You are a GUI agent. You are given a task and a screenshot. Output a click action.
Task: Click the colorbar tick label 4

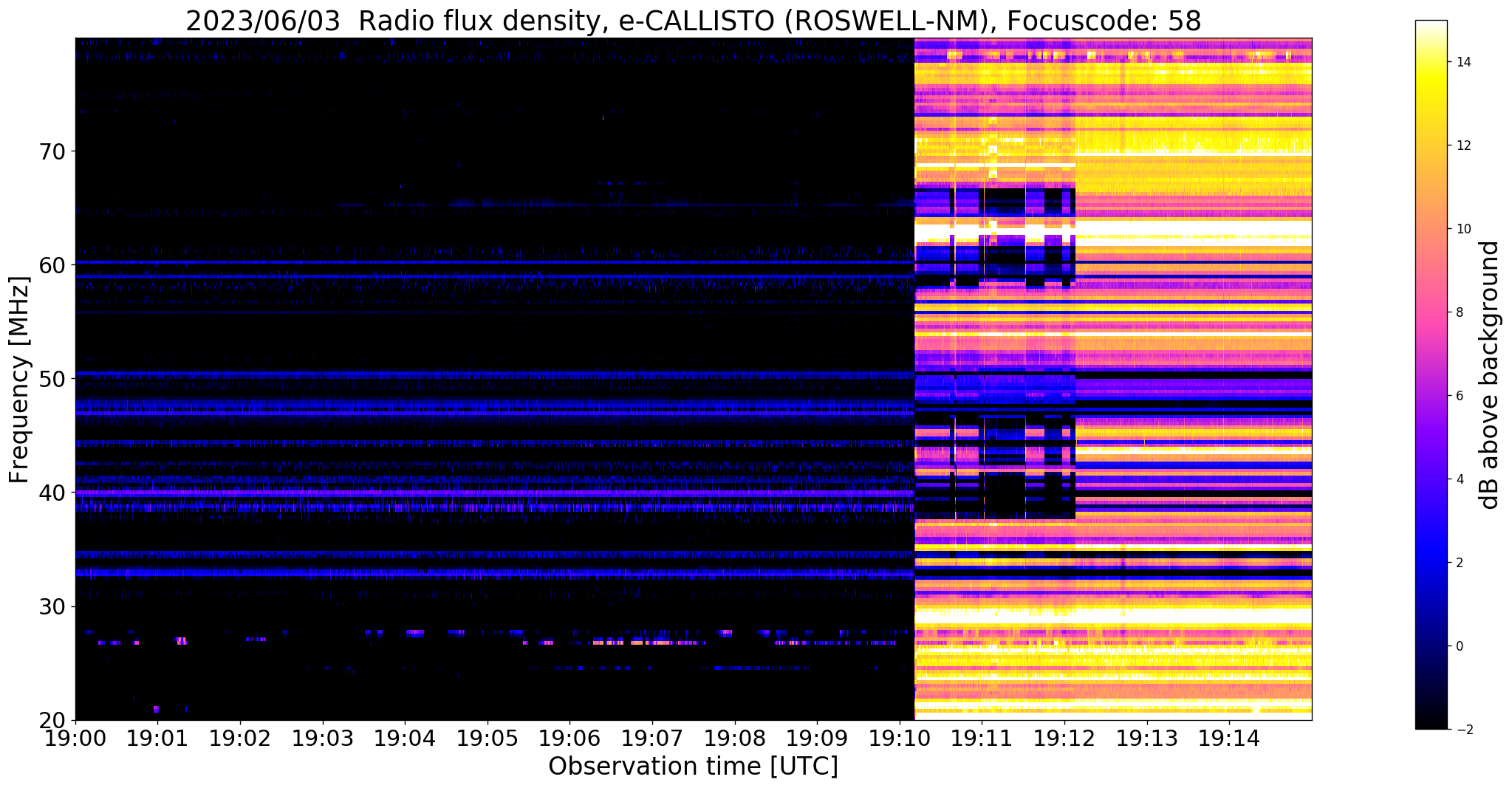click(x=1459, y=479)
